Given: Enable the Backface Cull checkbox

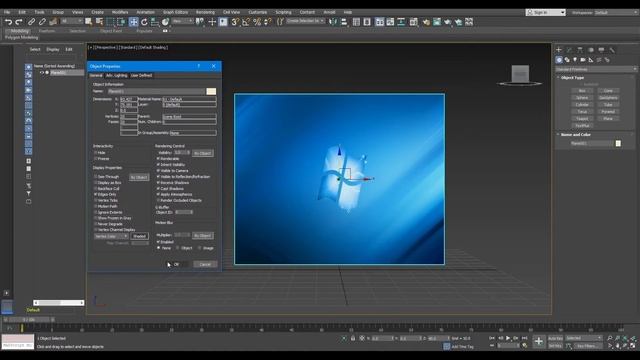Looking at the screenshot, I should (96, 189).
